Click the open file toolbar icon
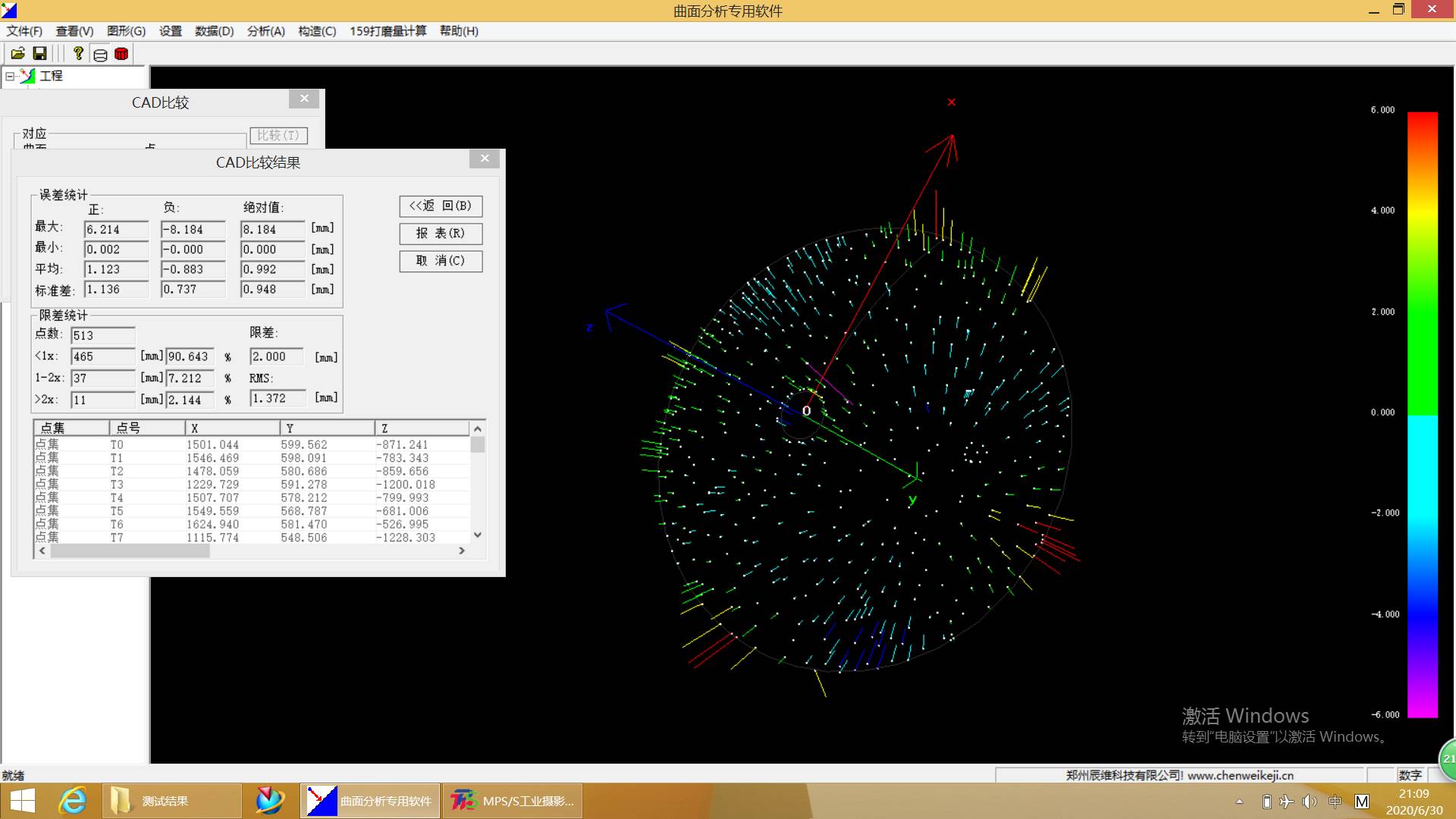Screen dimensions: 1456x819 (x=17, y=53)
